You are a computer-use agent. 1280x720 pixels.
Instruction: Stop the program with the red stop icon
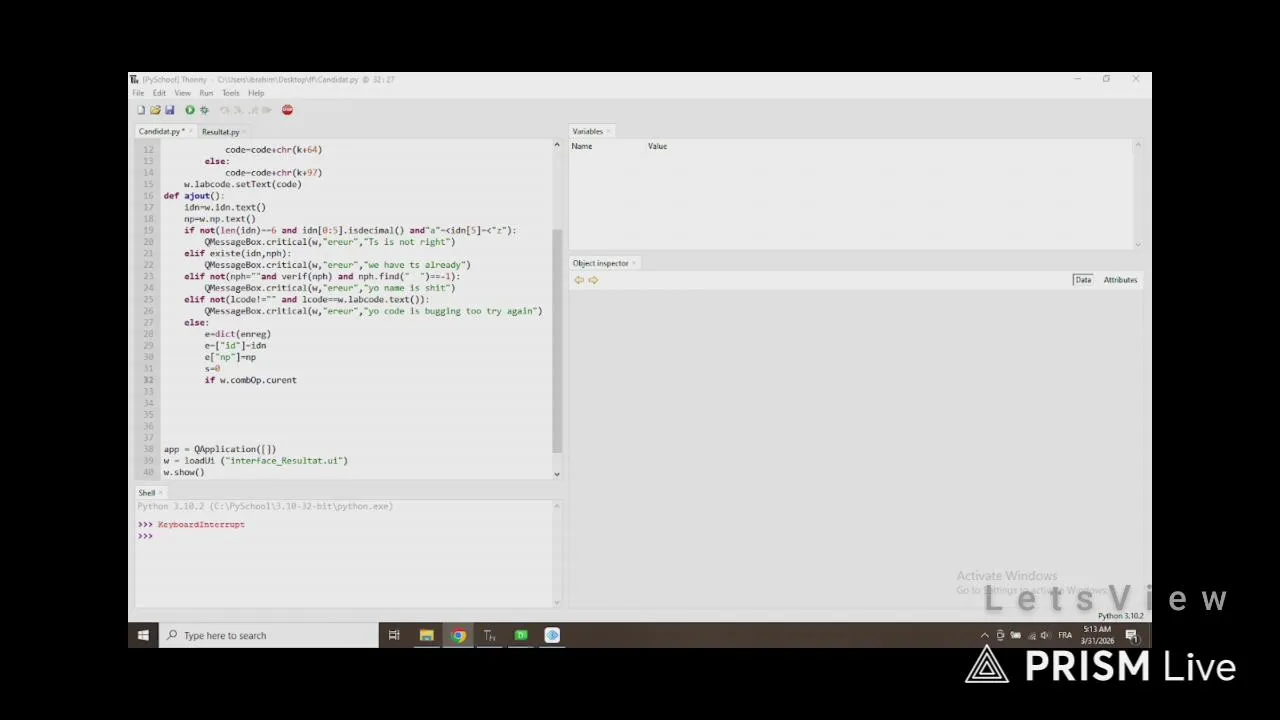coord(287,110)
